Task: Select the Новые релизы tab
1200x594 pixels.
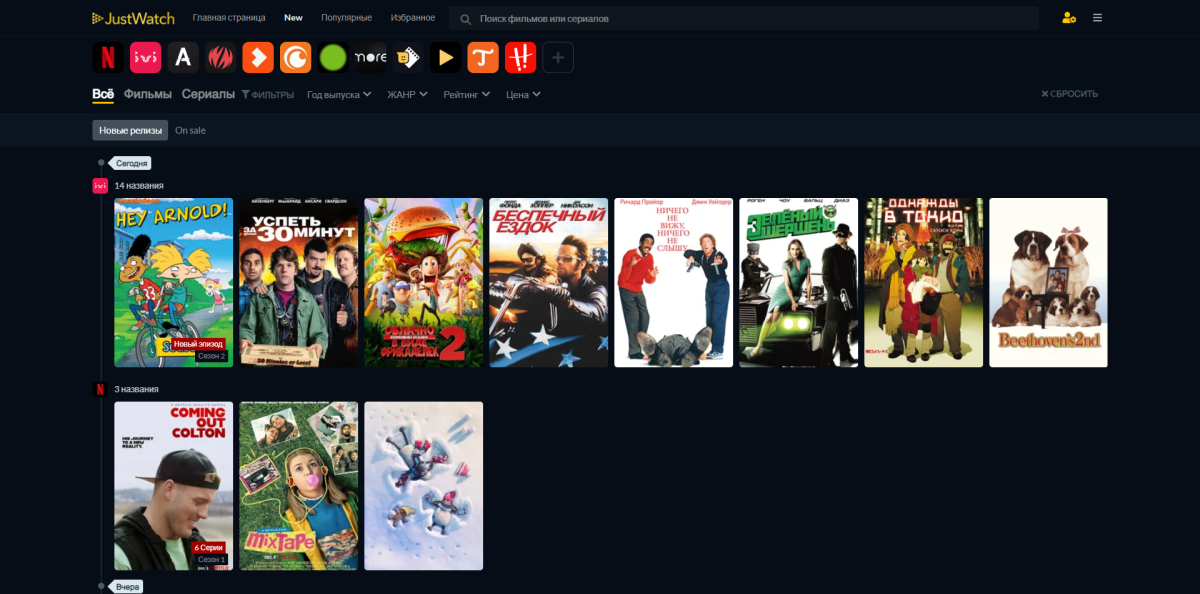Action: 130,130
